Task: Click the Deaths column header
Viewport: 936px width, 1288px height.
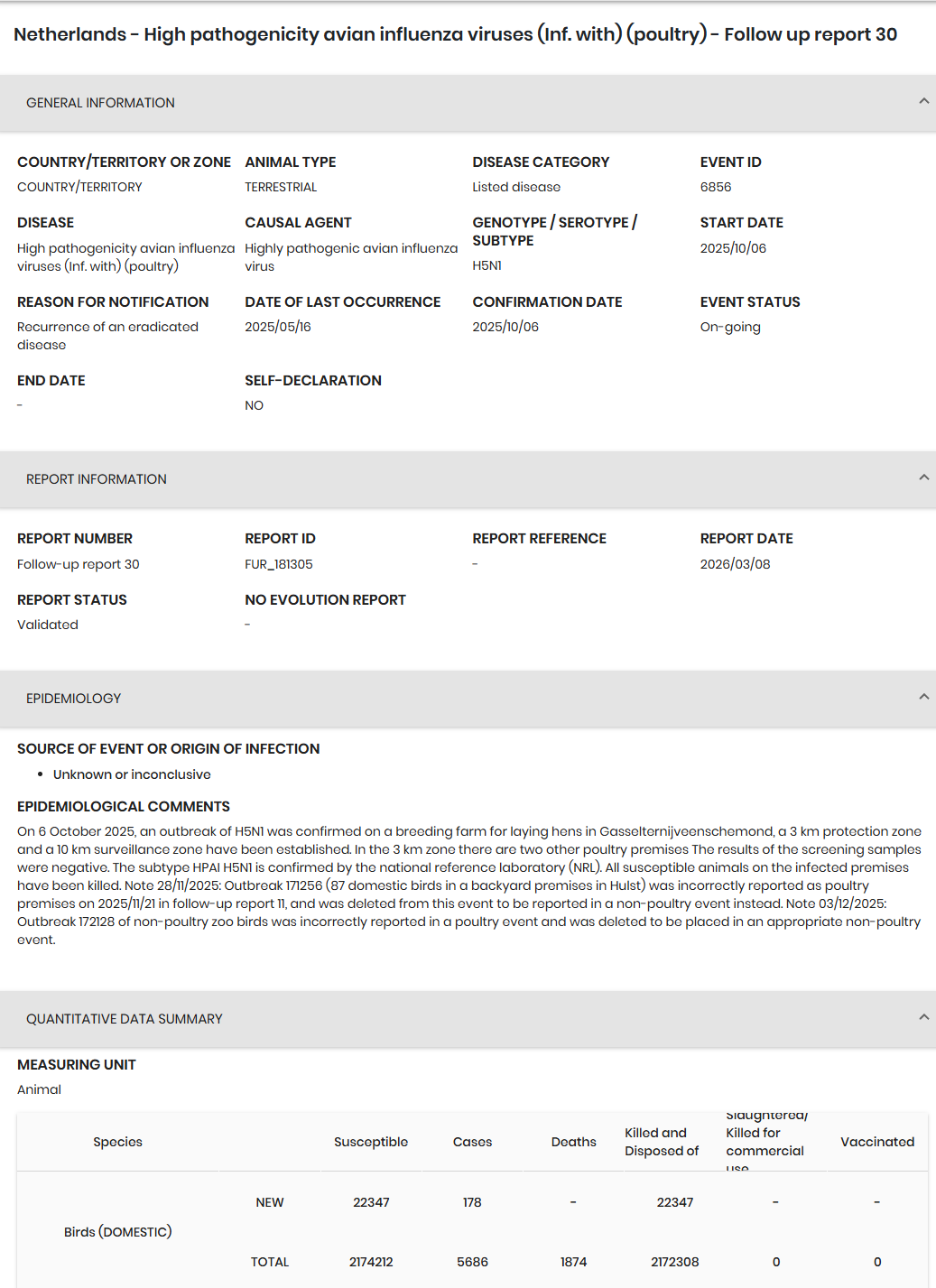Action: (x=573, y=1142)
